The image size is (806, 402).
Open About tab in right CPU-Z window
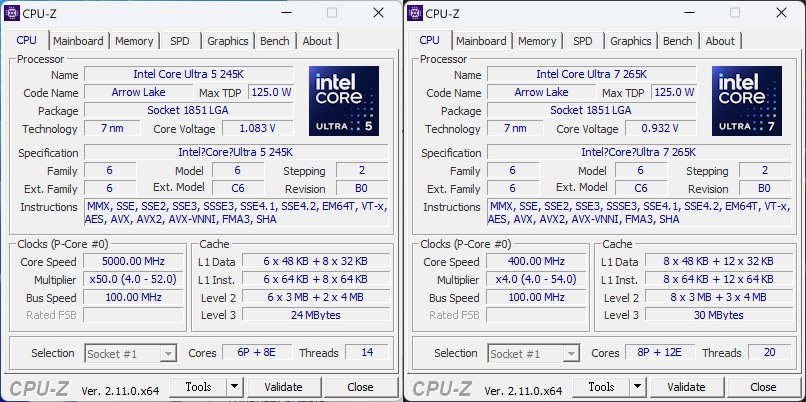(720, 41)
